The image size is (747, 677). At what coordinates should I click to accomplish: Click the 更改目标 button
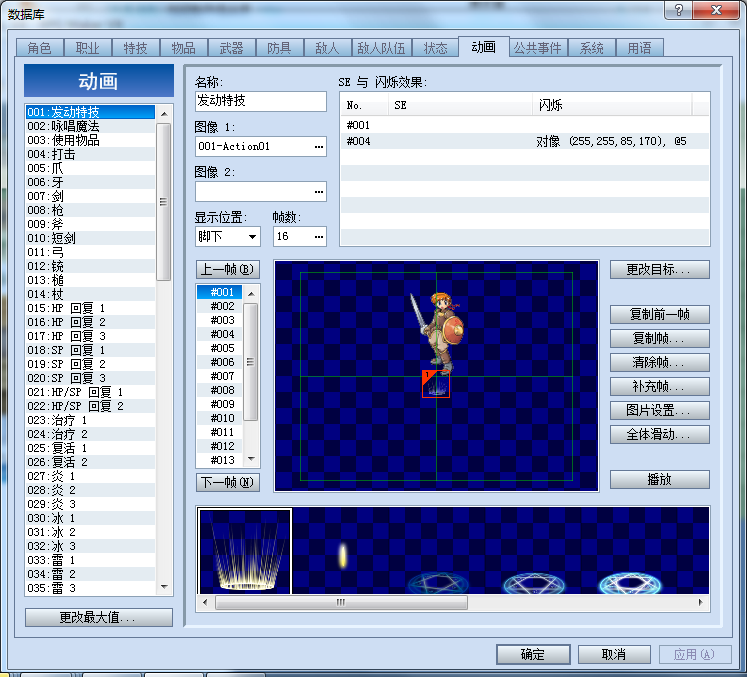(x=659, y=270)
